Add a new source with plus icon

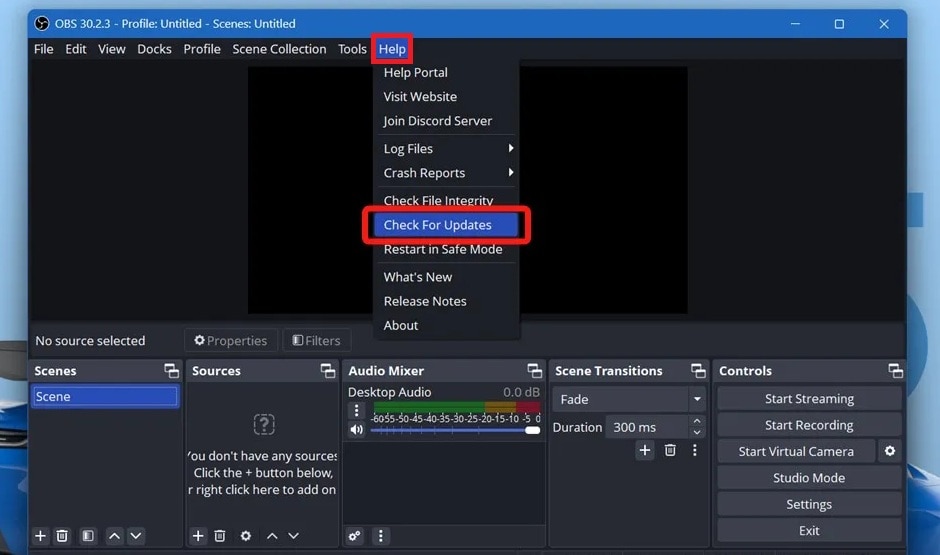(198, 535)
